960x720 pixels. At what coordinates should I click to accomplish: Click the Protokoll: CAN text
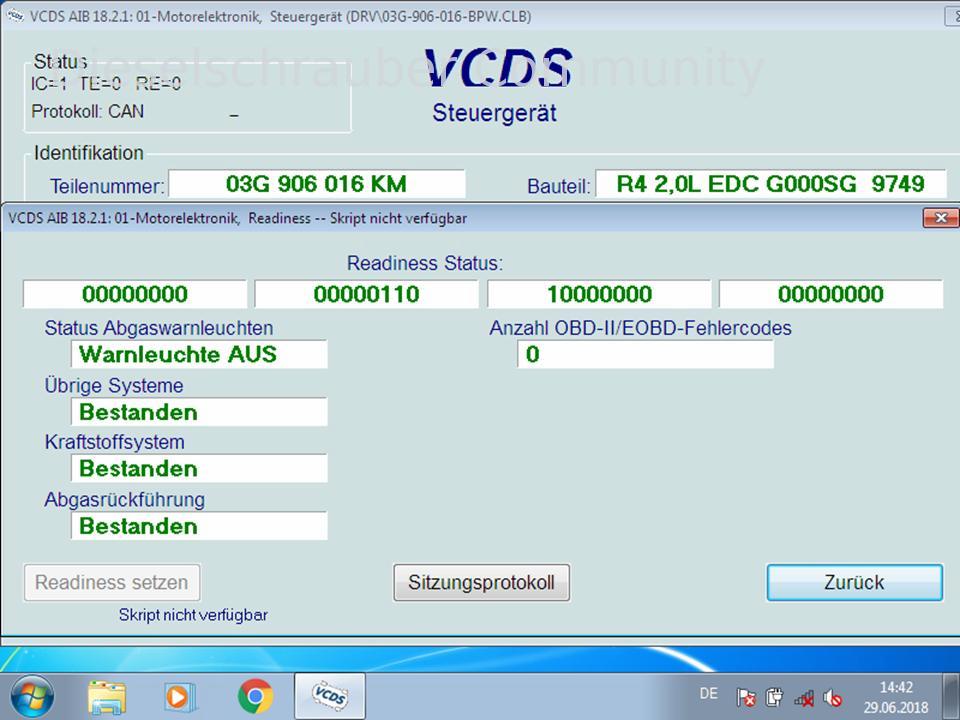click(88, 111)
